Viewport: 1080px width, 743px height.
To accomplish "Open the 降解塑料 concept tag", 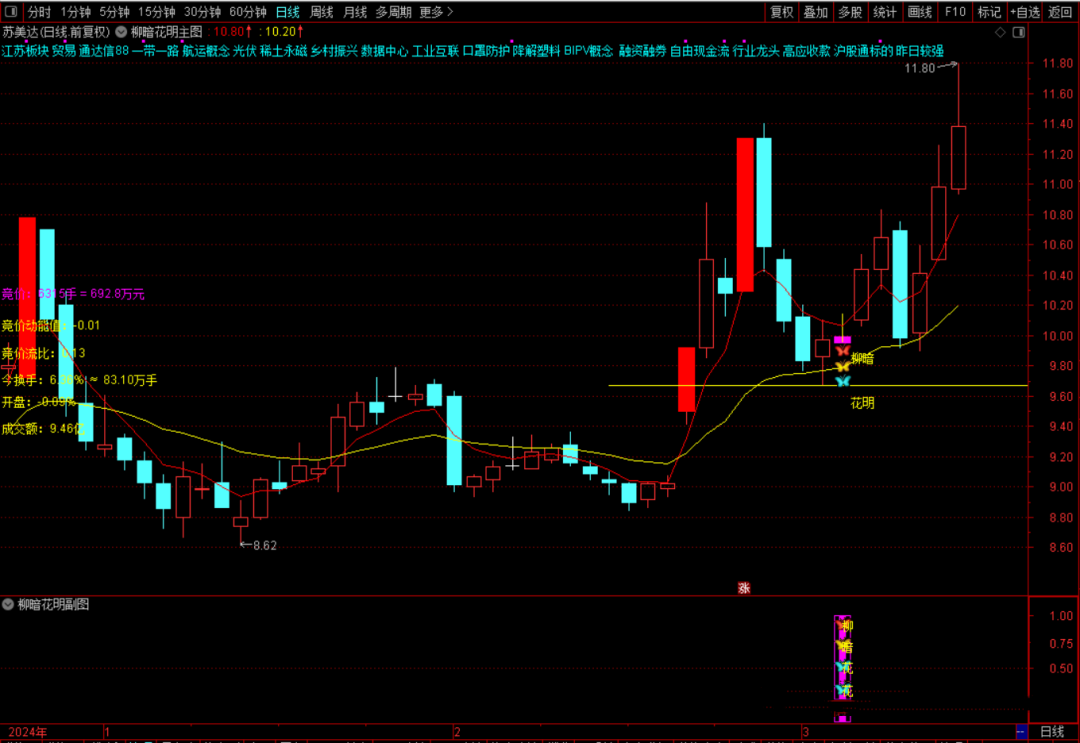I will (537, 51).
